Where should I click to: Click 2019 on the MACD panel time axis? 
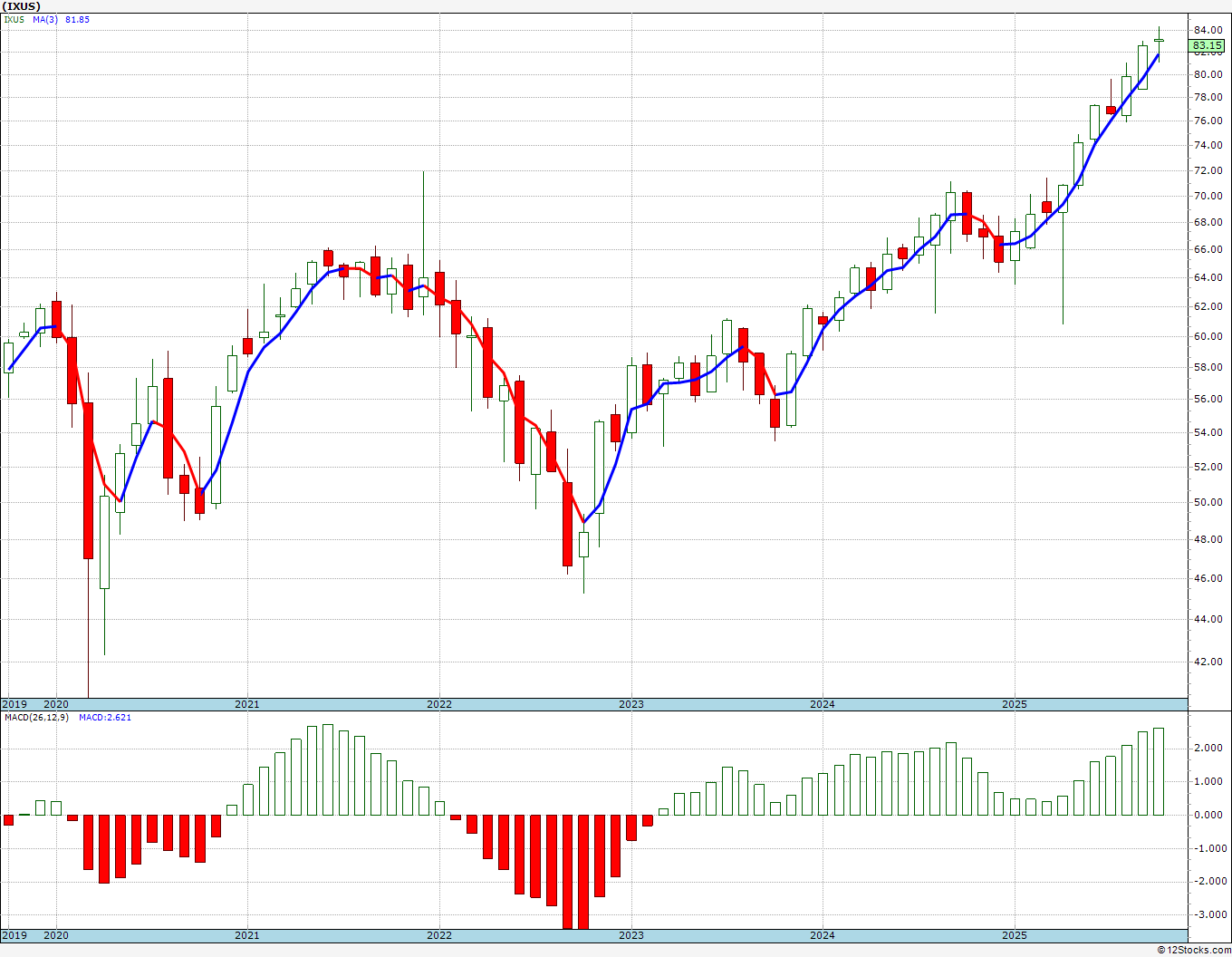click(14, 935)
